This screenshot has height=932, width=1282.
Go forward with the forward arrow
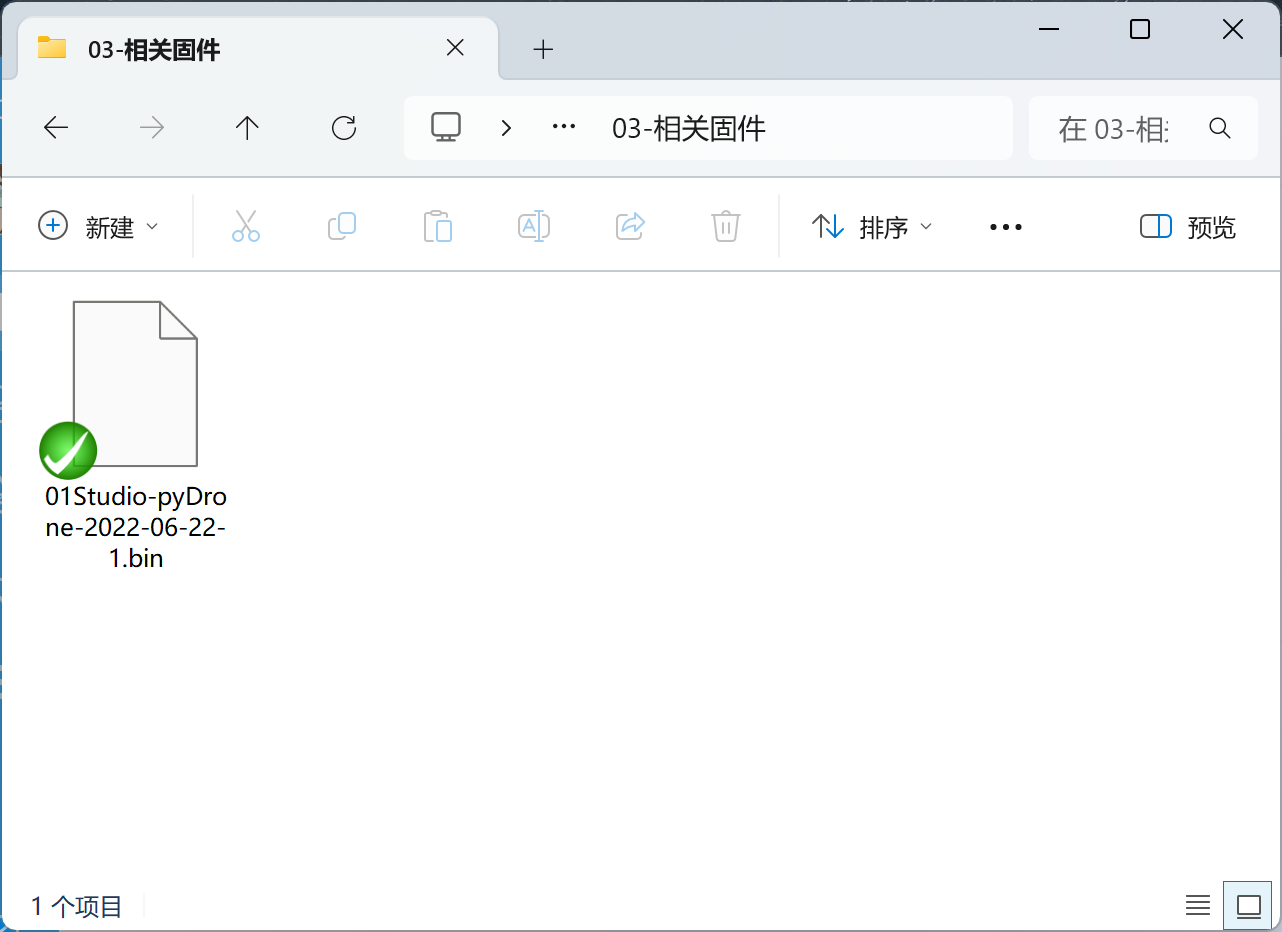click(x=152, y=127)
